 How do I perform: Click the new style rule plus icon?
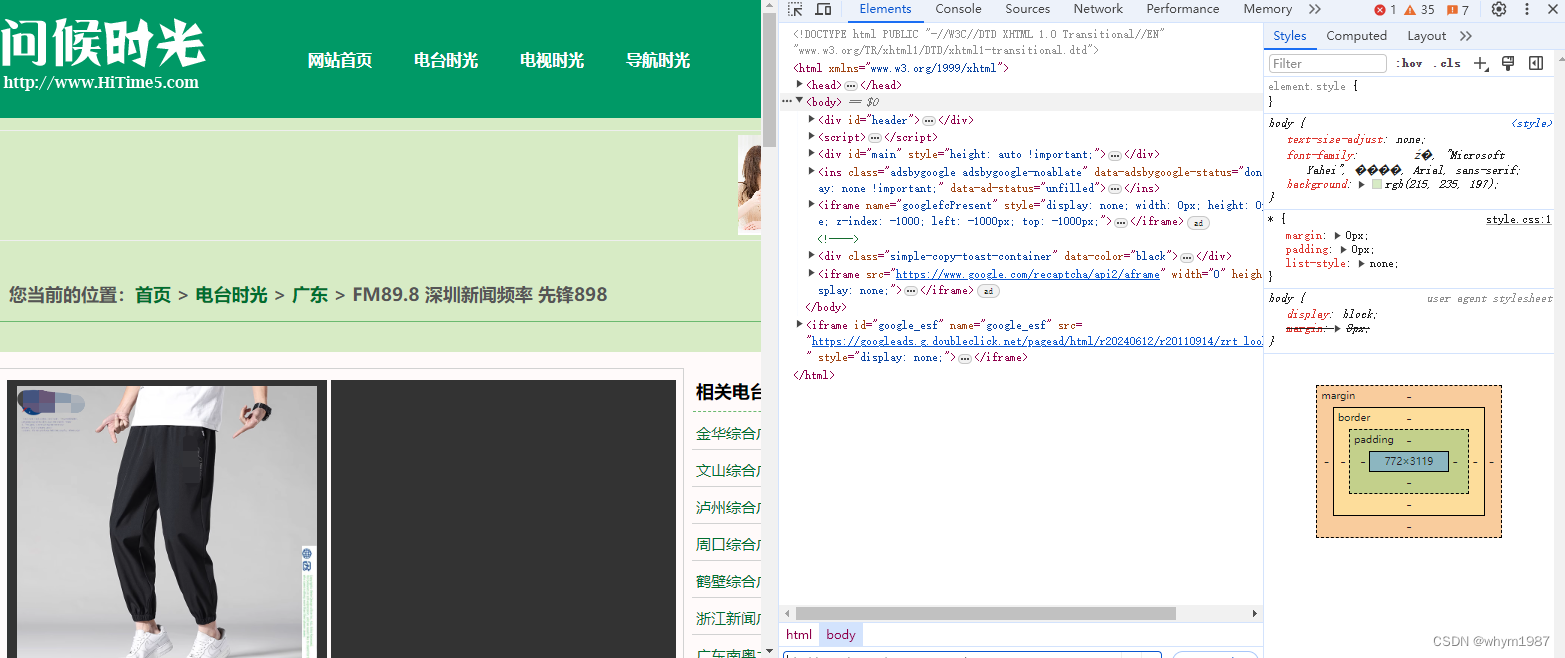(x=1481, y=63)
